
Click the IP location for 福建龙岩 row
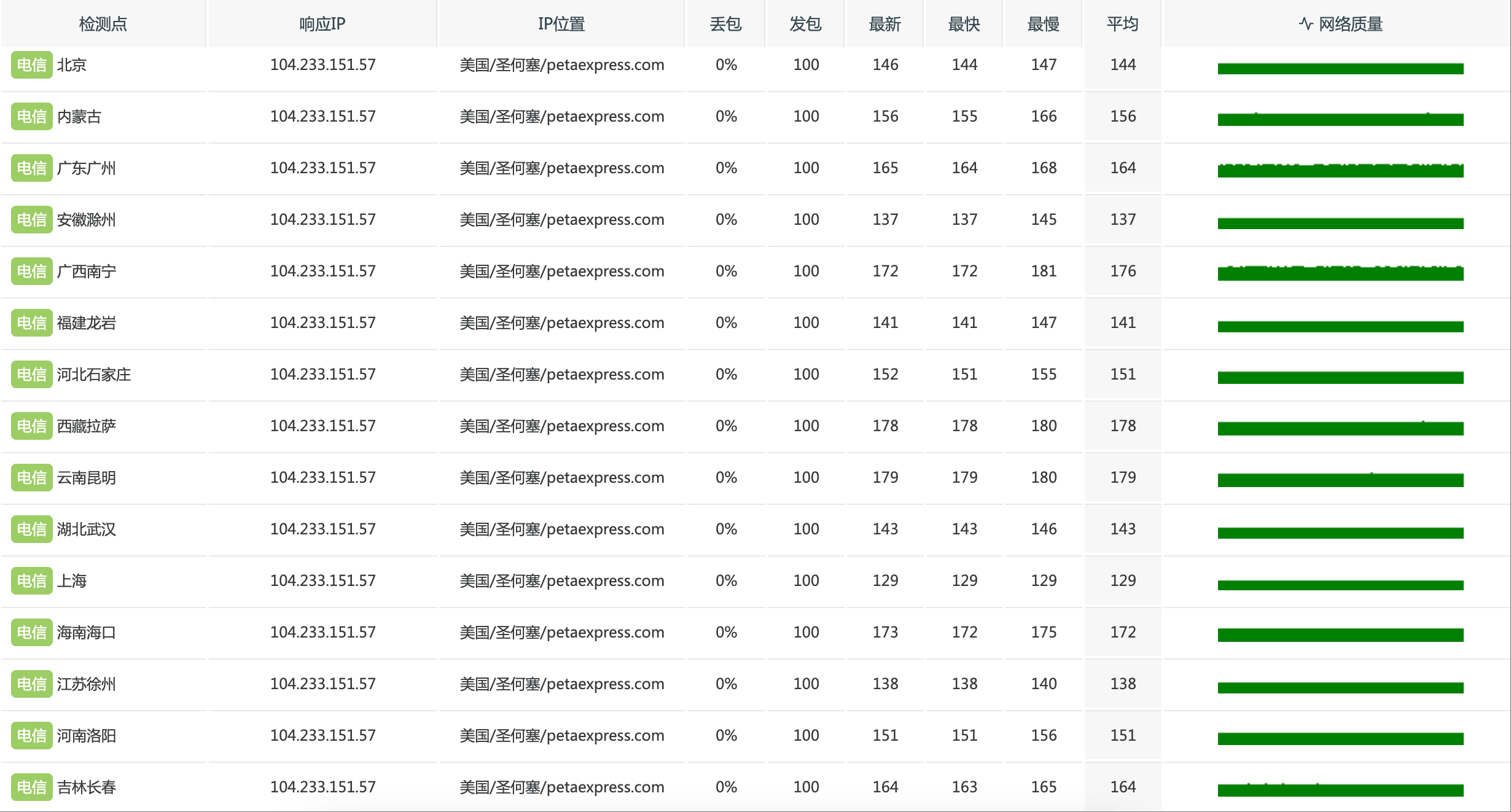coord(562,323)
